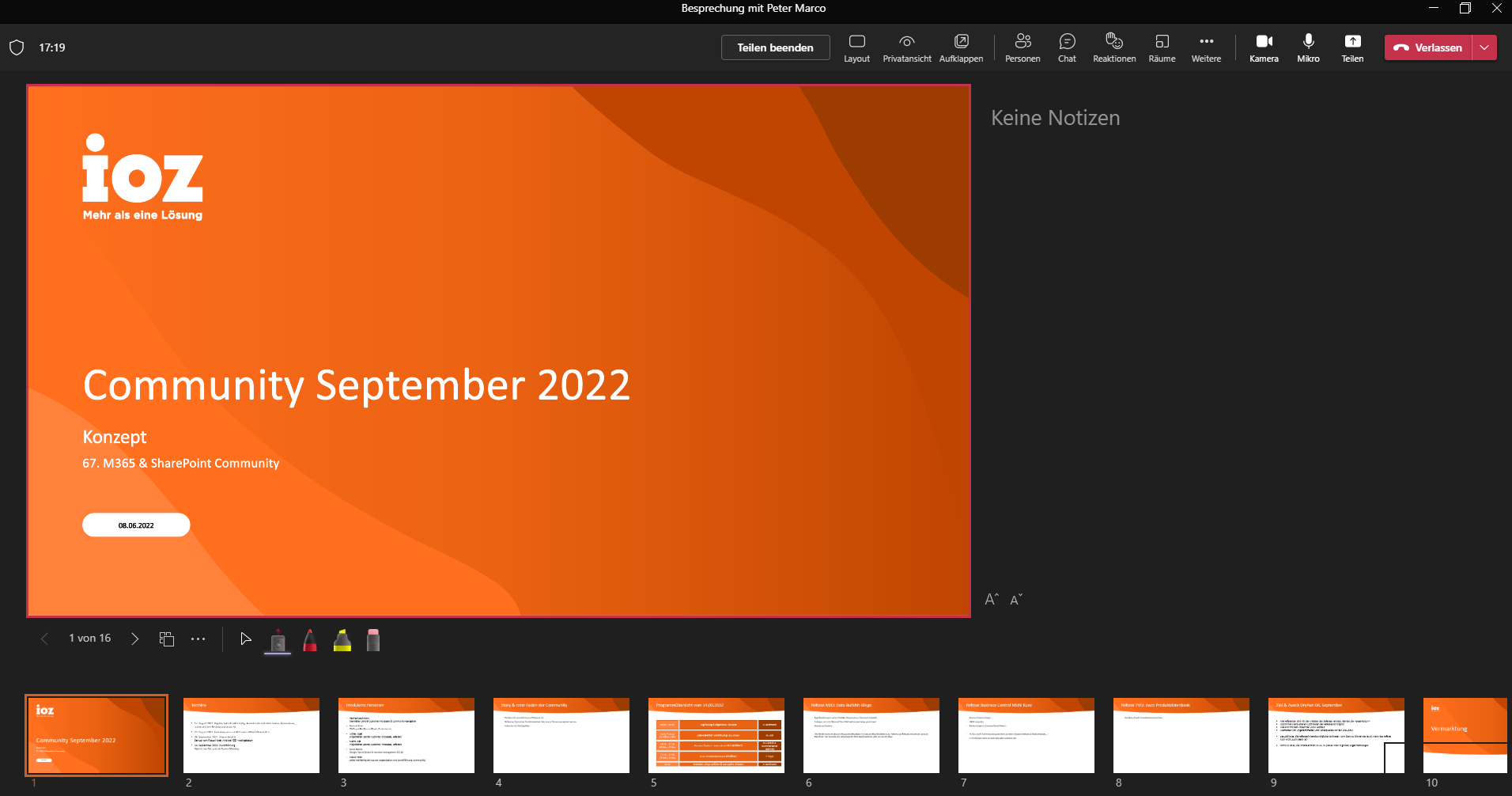Select slide 1 thumbnail
Image resolution: width=1512 pixels, height=796 pixels.
pos(96,735)
